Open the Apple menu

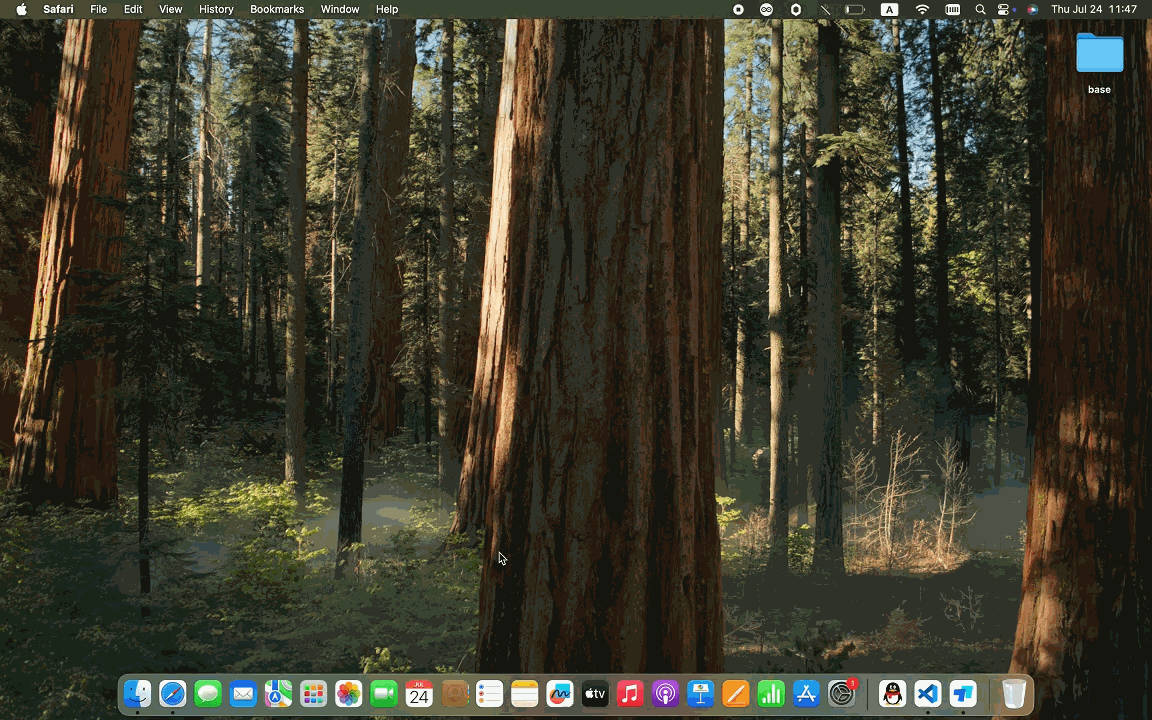[x=21, y=9]
